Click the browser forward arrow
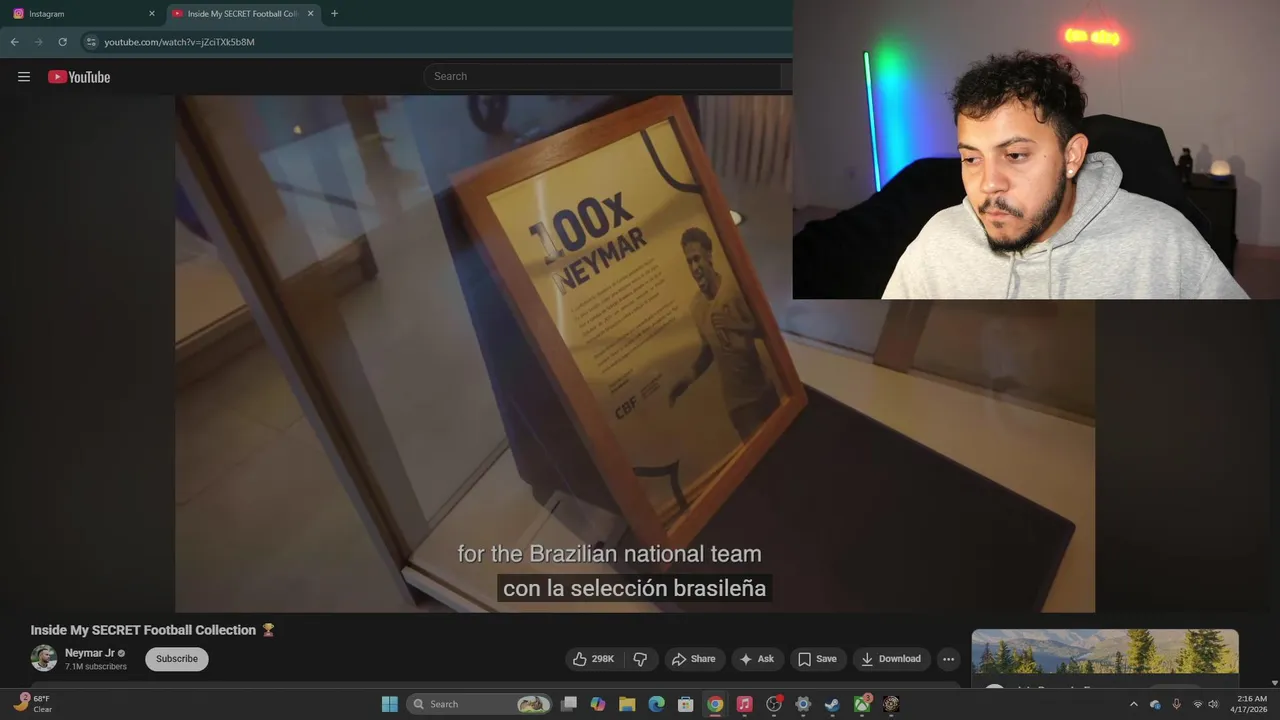 point(38,42)
